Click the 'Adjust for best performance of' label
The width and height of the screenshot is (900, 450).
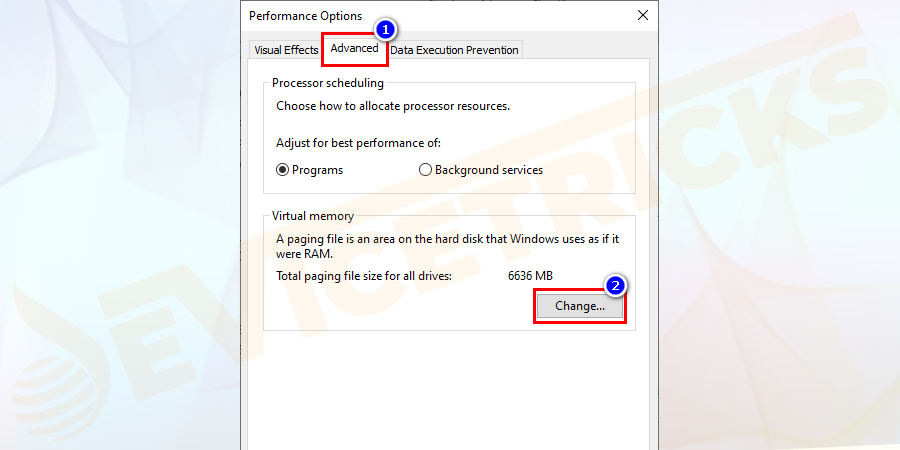[x=358, y=143]
